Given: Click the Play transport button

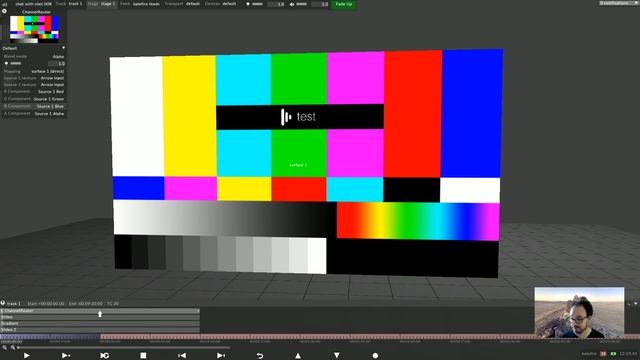Looking at the screenshot, I should tap(27, 356).
